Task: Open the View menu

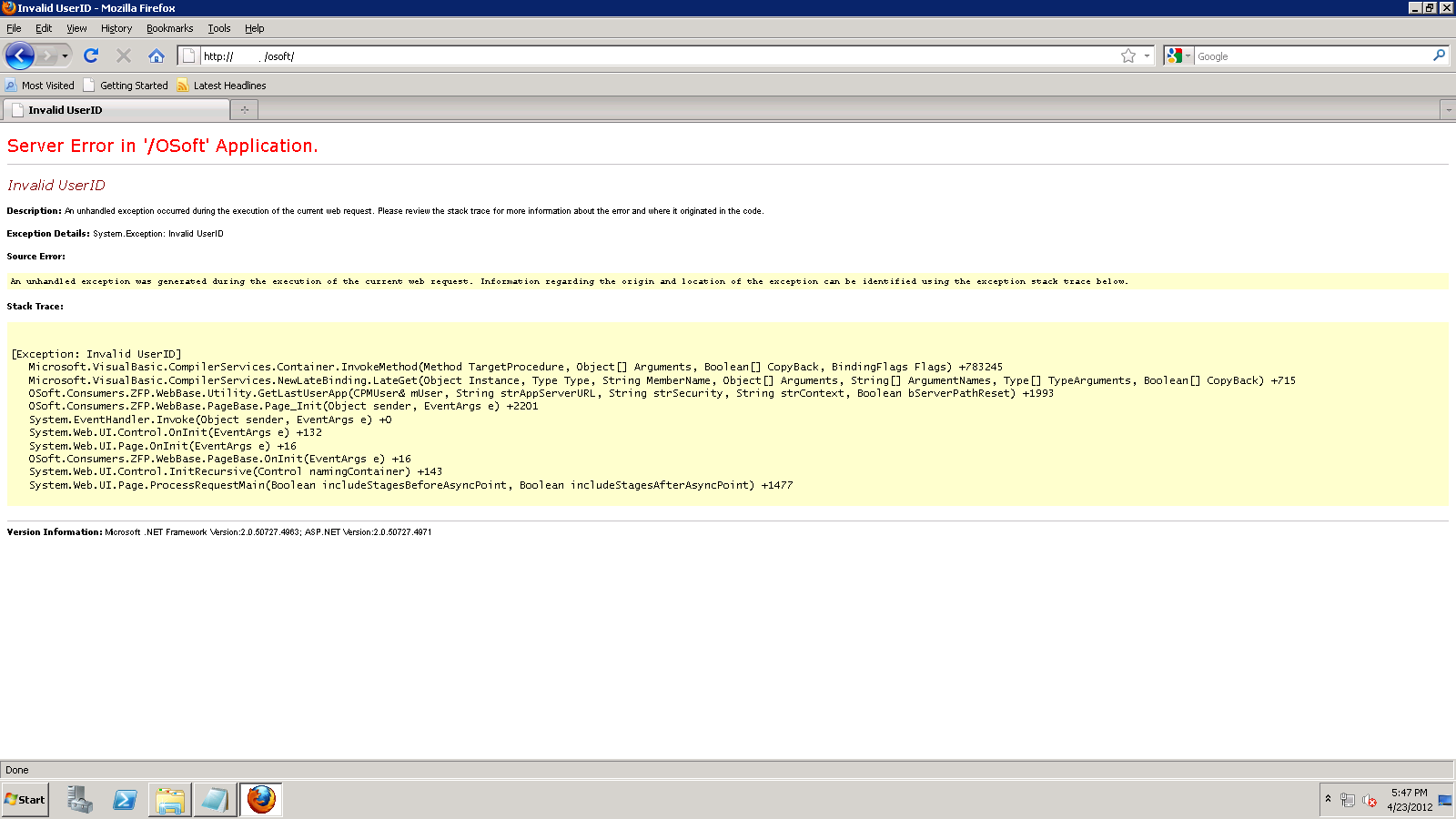Action: [76, 28]
